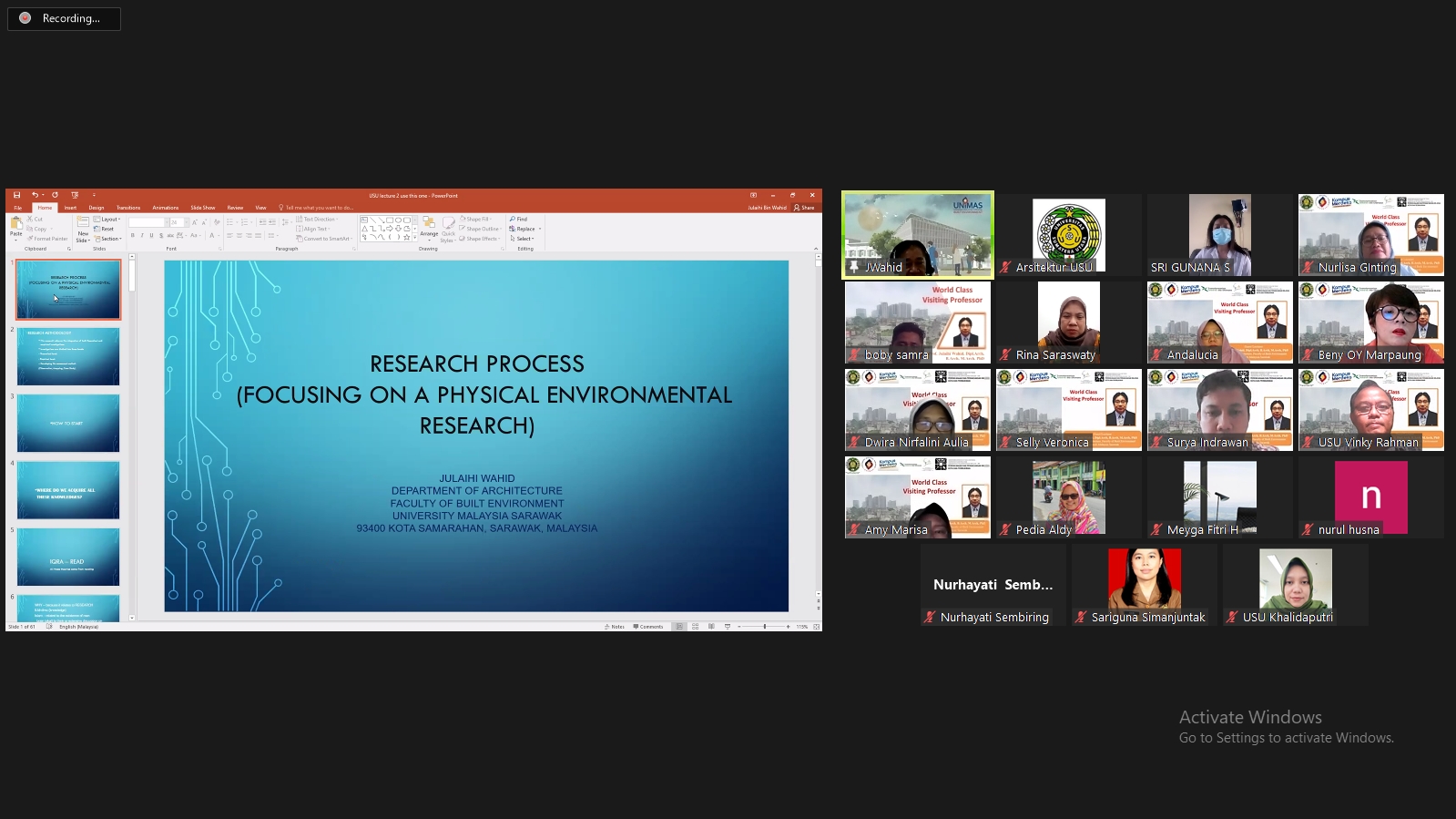
Task: Click 'Tell me what you want to do' box
Action: [x=315, y=208]
